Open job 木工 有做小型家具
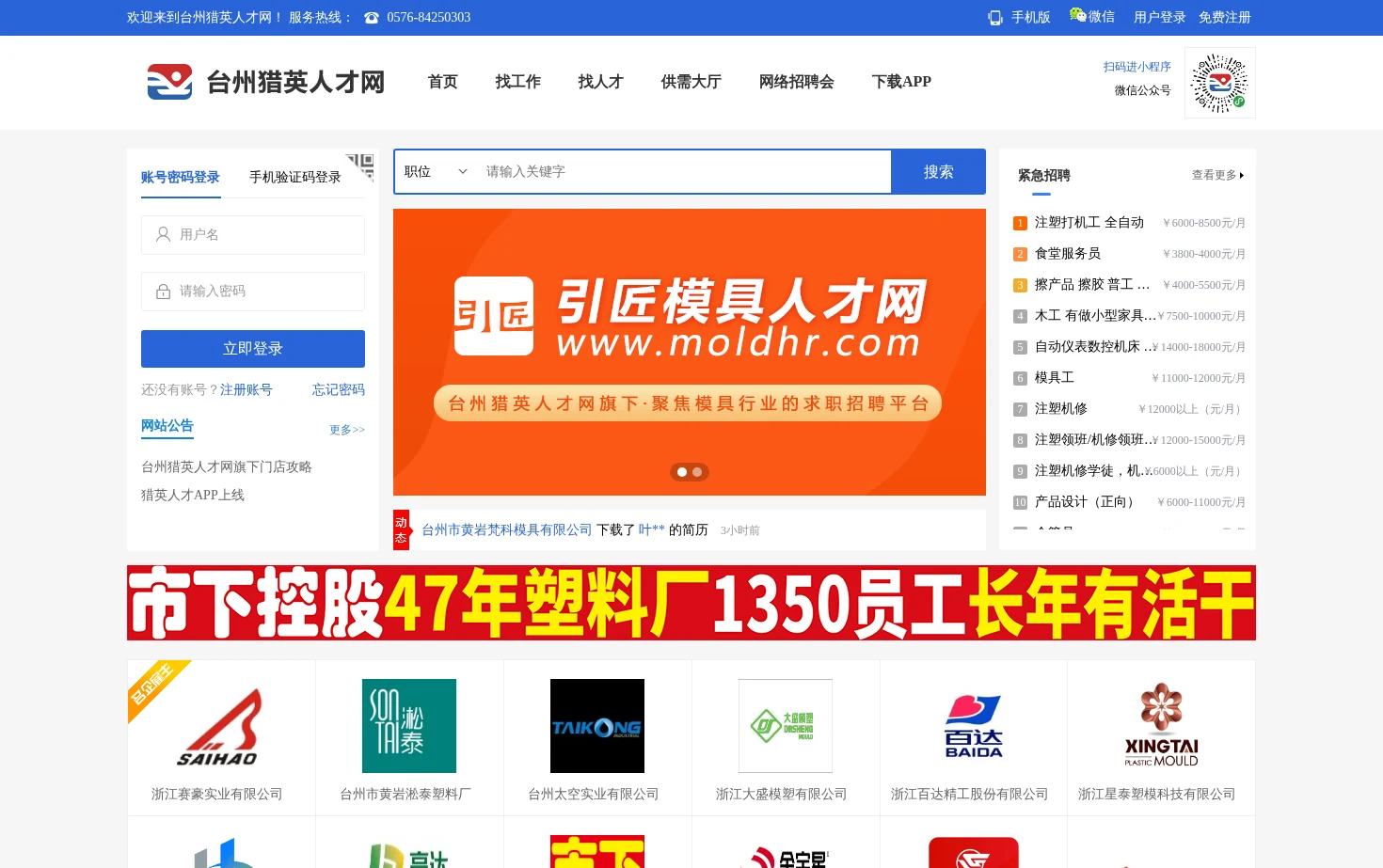The image size is (1383, 868). 1095,316
